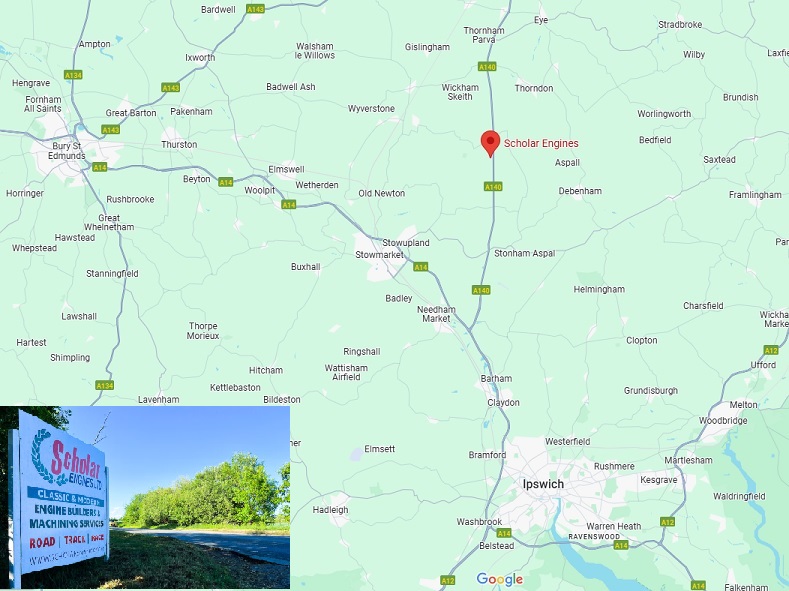The height and width of the screenshot is (591, 789).
Task: Click the A14 shield near Belstead
Action: click(x=504, y=533)
